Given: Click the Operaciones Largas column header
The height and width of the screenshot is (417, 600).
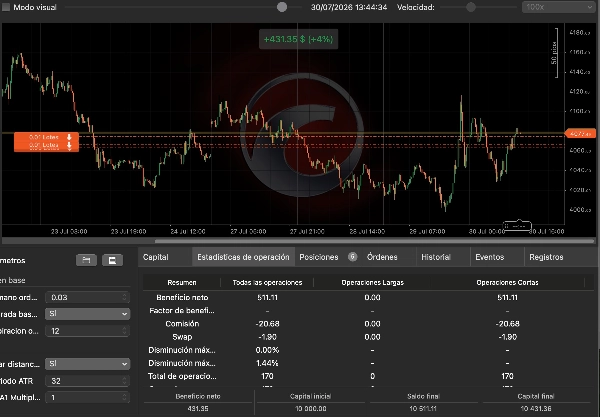Looking at the screenshot, I should [372, 282].
